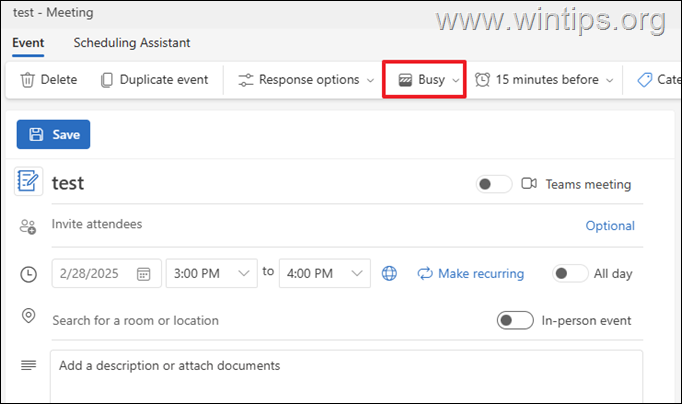Screen dimensions: 682x404
Task: Expand the Busy status chevron
Action: [456, 80]
